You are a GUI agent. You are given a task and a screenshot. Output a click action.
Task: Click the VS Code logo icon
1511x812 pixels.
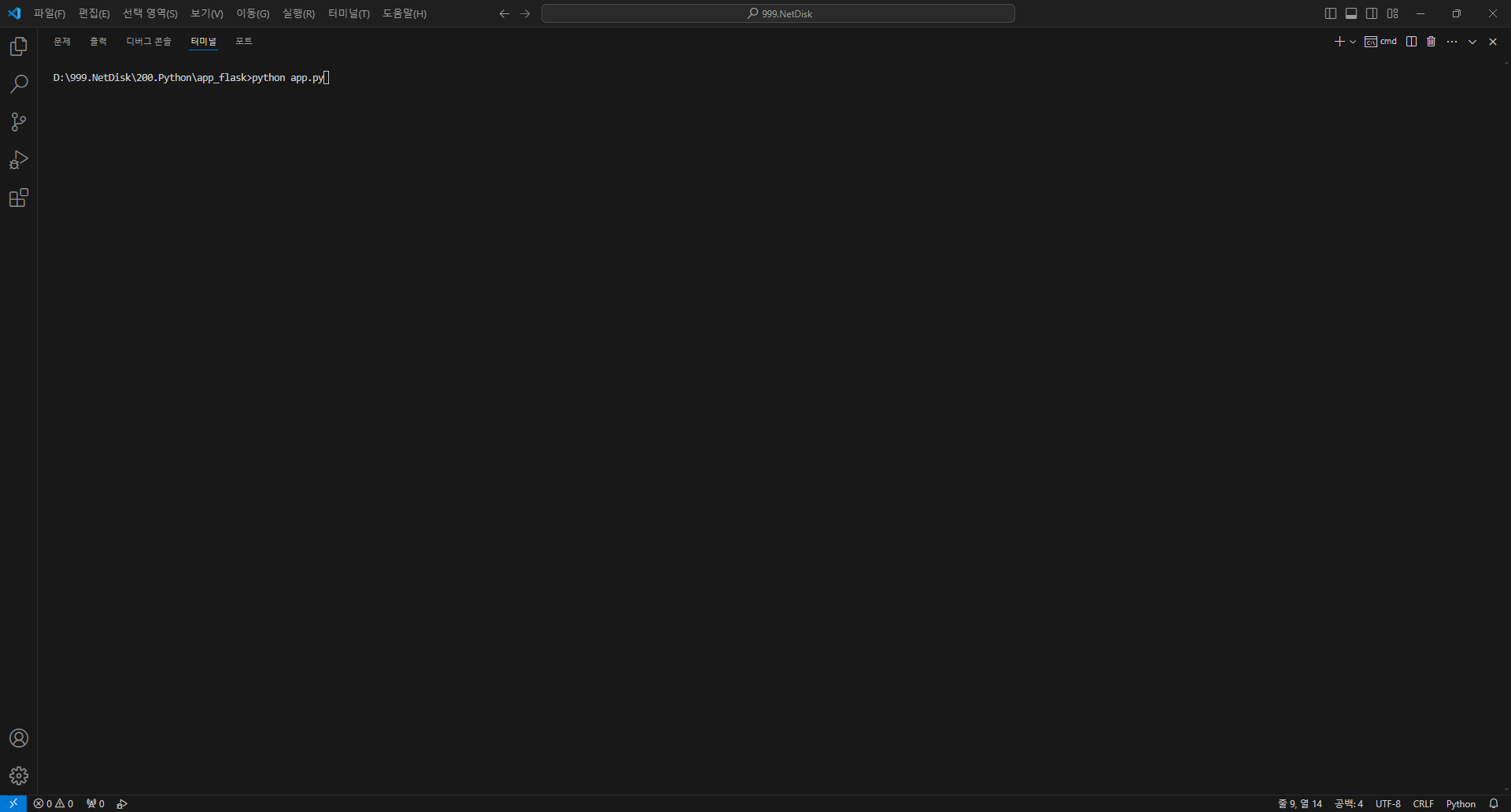[14, 13]
